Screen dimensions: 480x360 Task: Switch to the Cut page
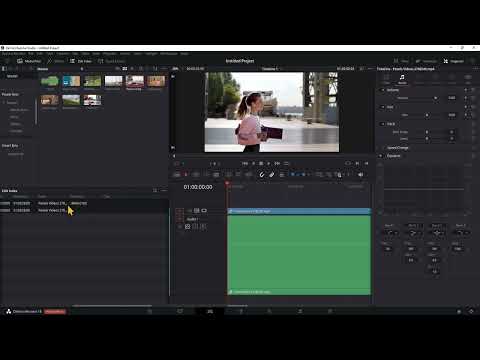tap(180, 311)
